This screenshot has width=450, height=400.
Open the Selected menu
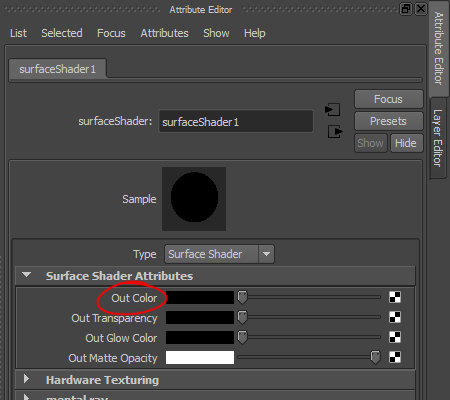62,33
